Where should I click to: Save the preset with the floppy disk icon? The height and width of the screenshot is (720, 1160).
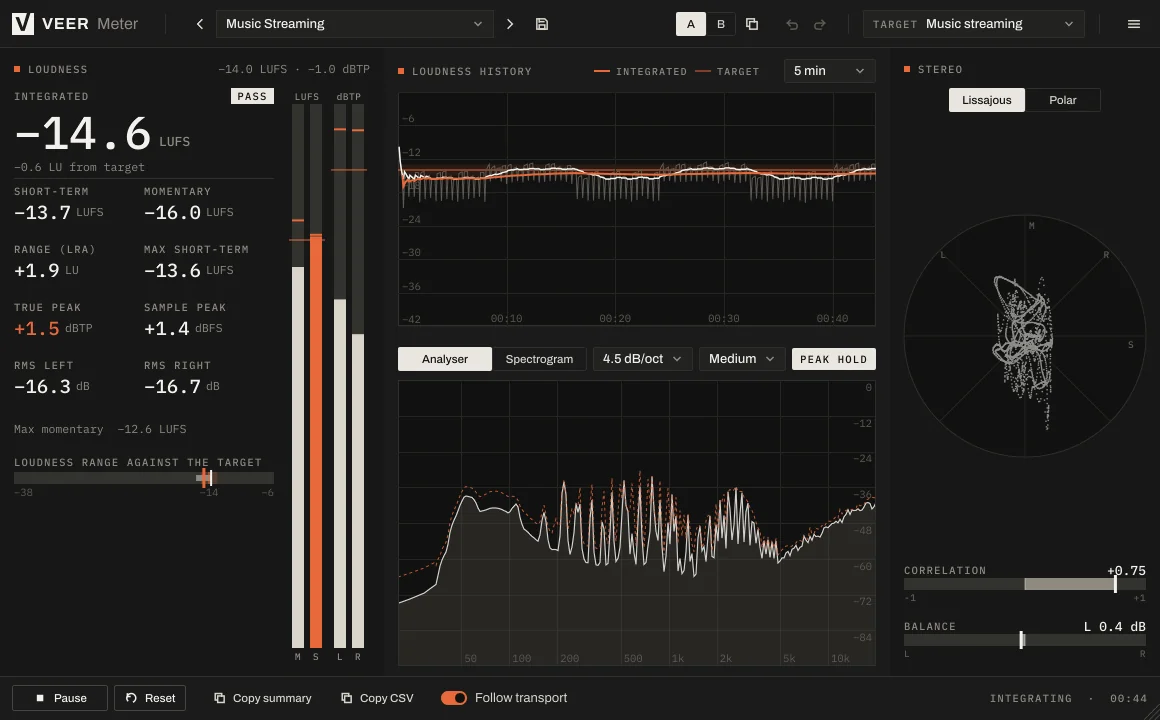[542, 24]
